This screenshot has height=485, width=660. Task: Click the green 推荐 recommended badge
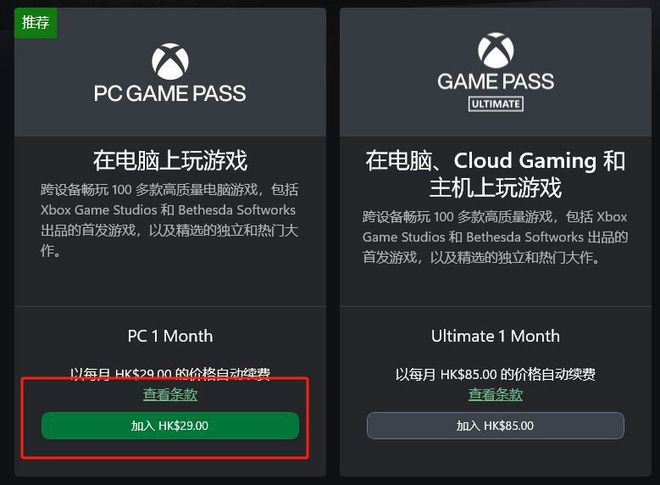(x=36, y=23)
